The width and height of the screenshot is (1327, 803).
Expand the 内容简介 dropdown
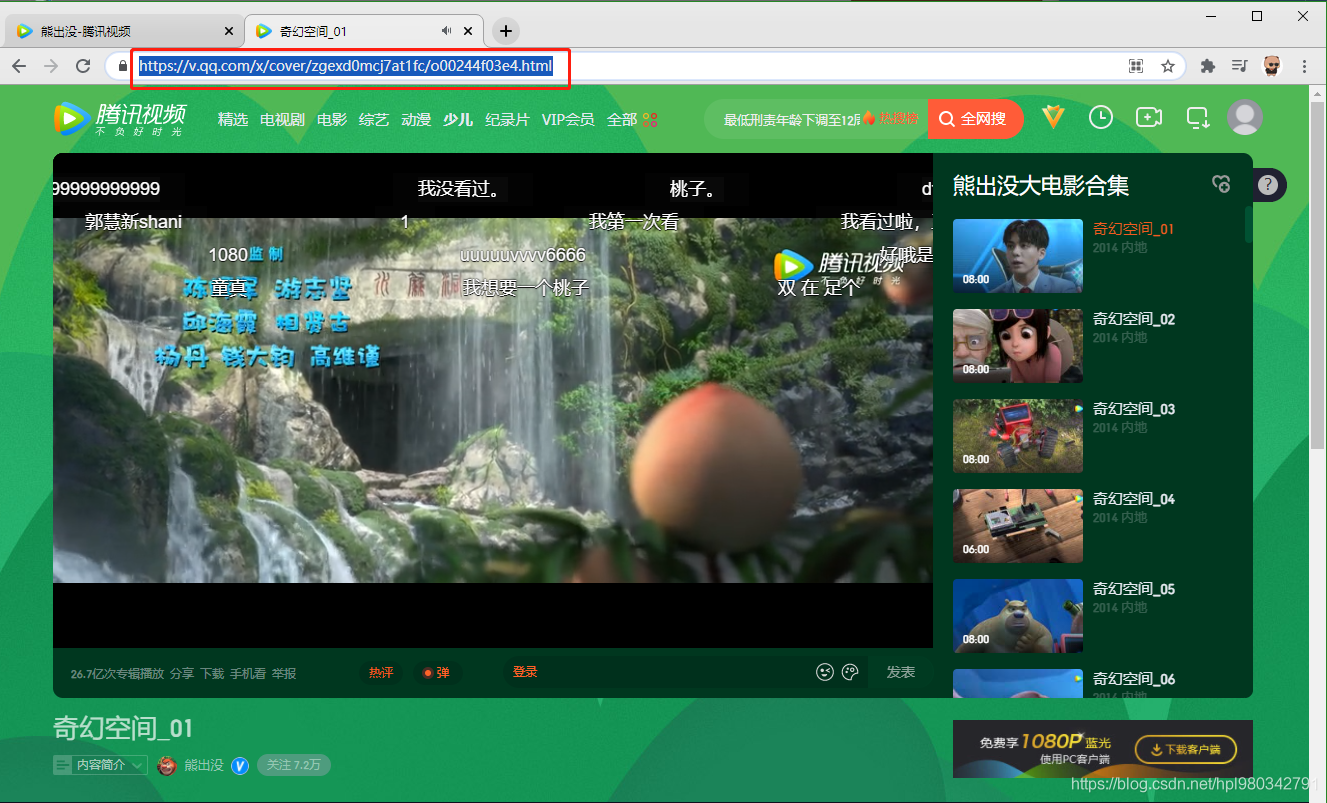pos(101,765)
